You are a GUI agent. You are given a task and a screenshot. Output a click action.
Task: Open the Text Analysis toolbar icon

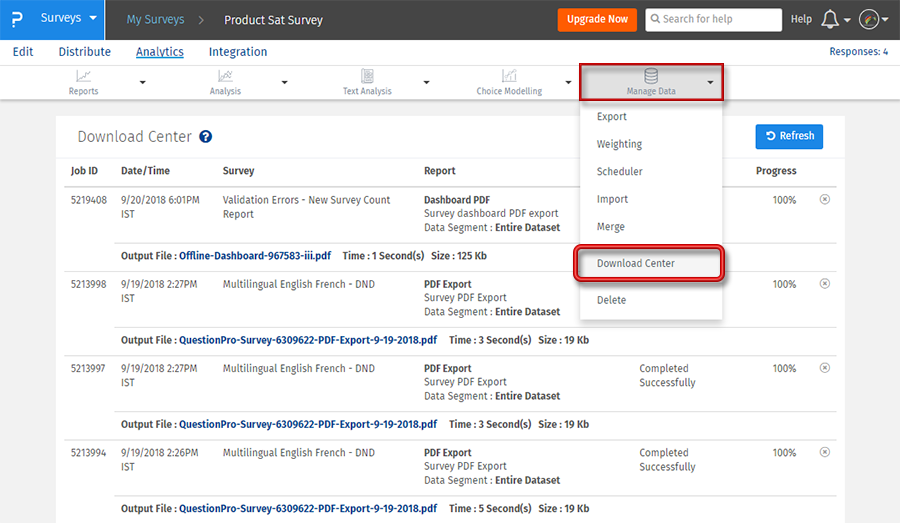click(367, 76)
